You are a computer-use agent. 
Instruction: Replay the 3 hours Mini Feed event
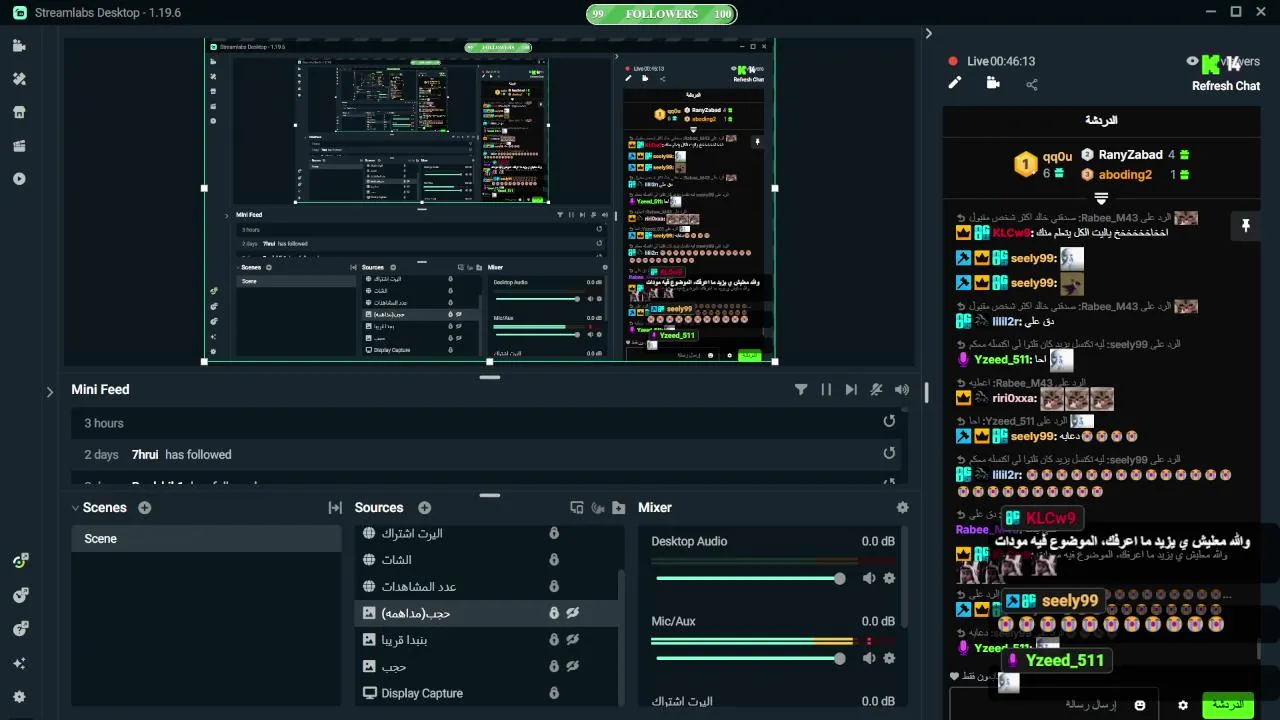click(x=889, y=422)
